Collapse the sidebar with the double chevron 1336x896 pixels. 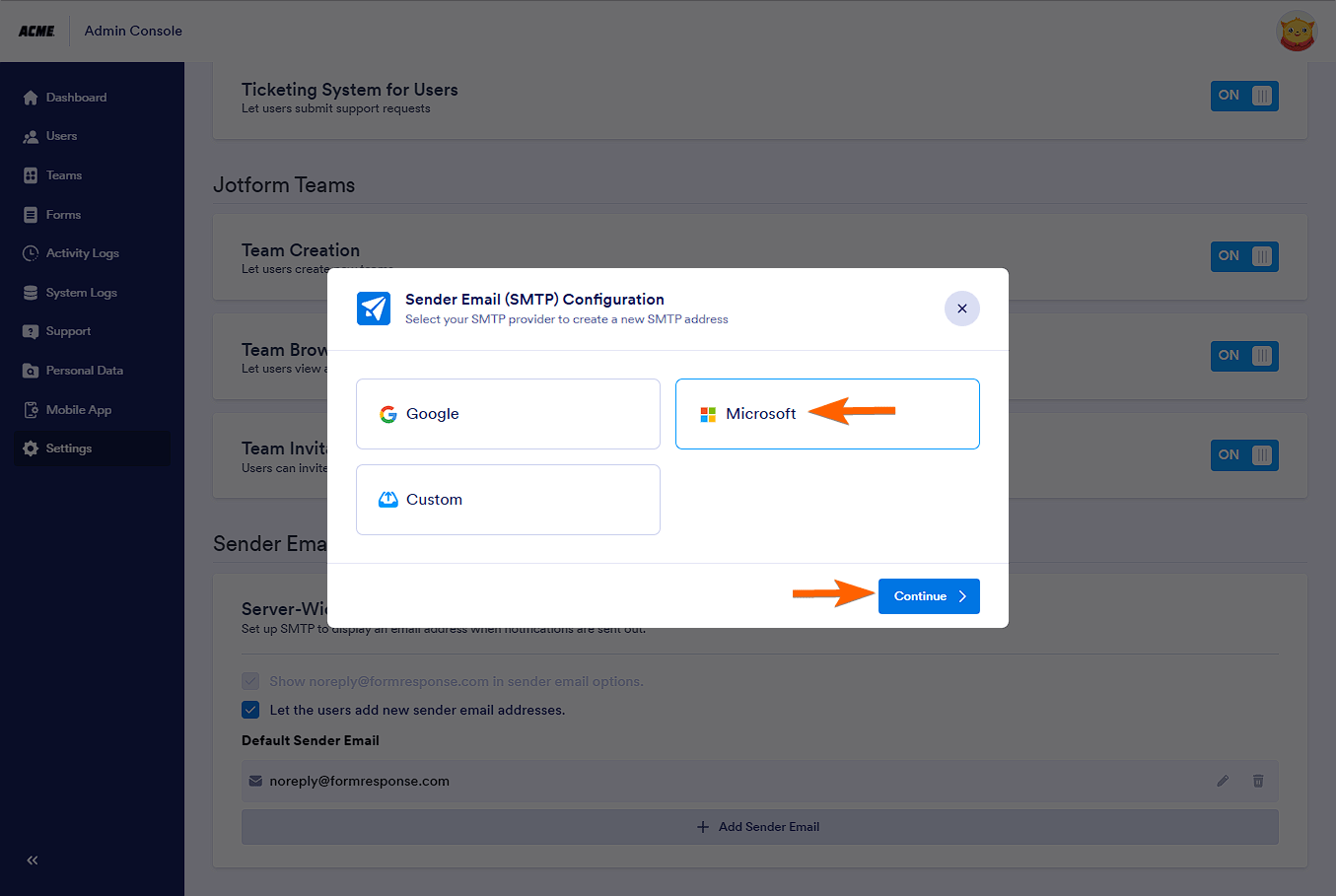(33, 861)
